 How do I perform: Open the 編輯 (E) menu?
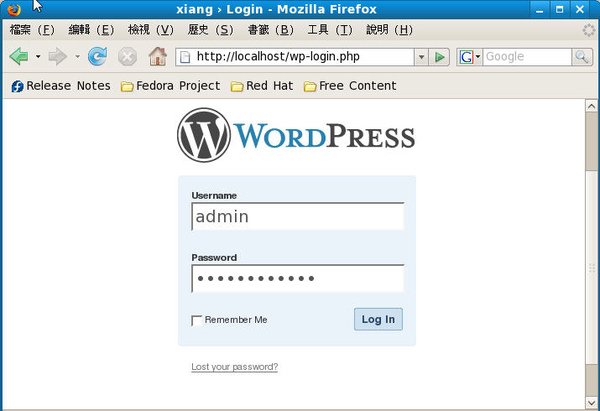91,30
